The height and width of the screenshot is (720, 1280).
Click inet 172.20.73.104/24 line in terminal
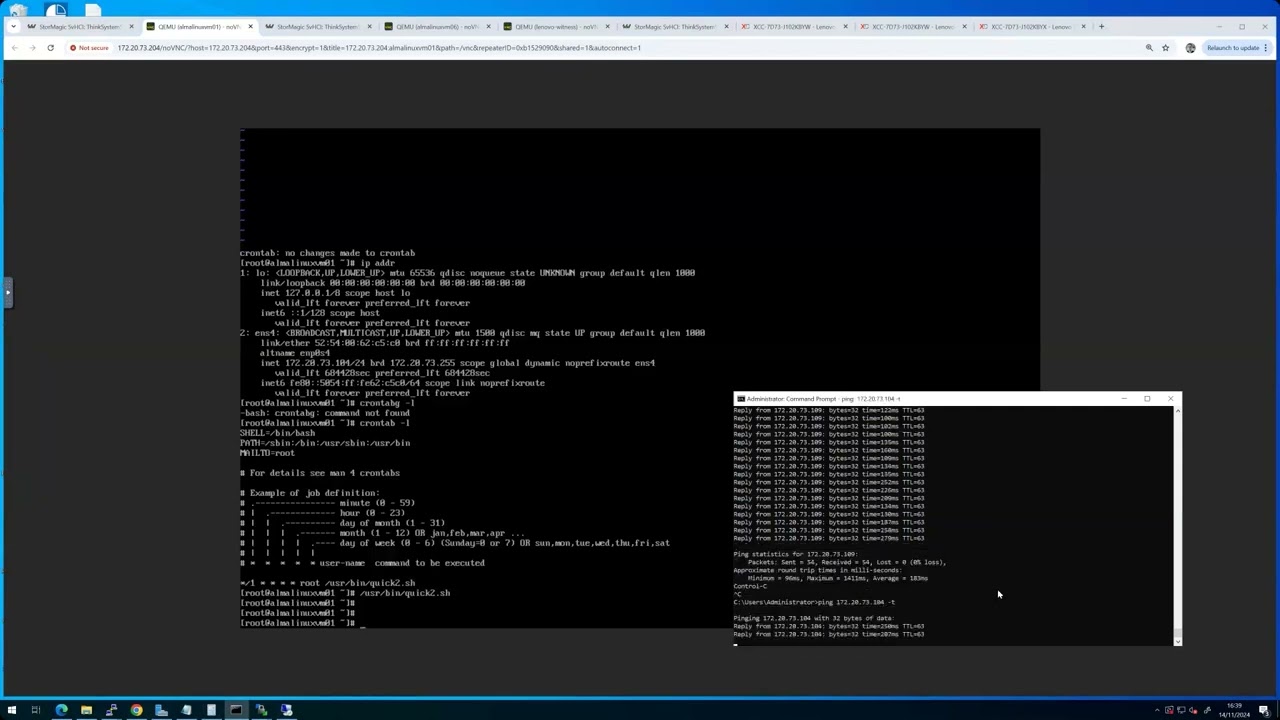click(x=458, y=363)
